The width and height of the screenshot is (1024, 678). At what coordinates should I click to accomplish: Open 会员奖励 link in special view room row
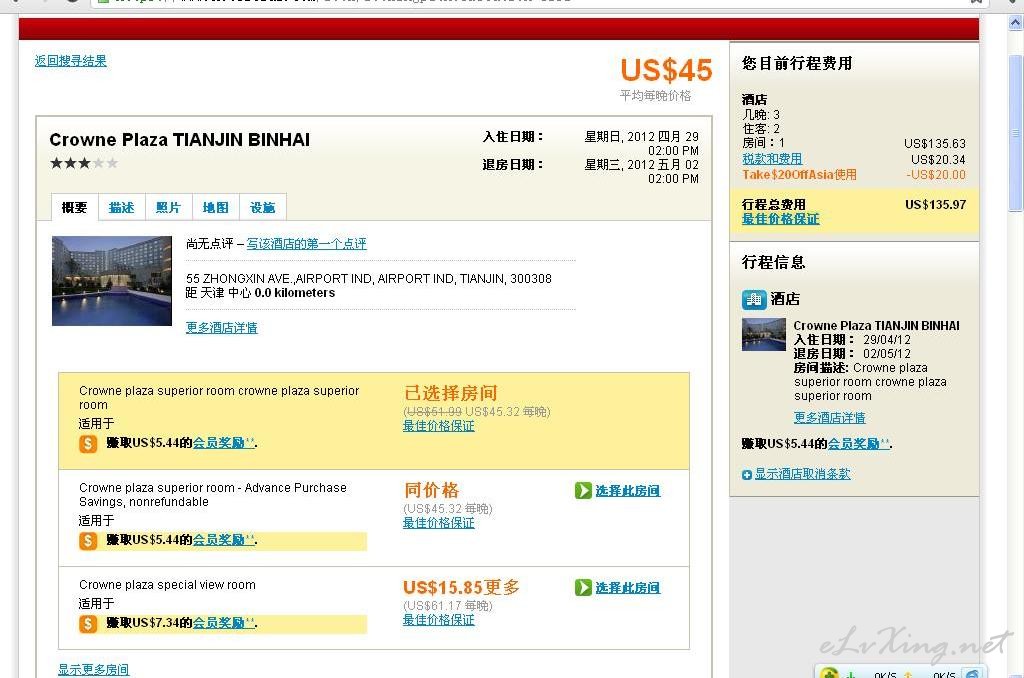tap(223, 623)
